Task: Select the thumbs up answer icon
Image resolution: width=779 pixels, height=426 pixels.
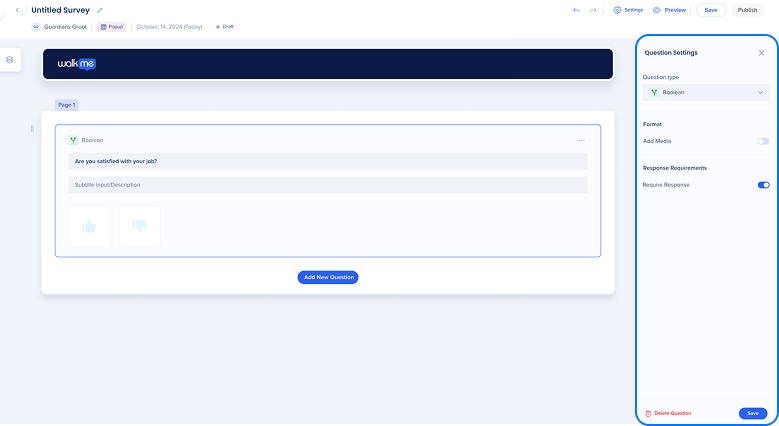Action: (89, 226)
